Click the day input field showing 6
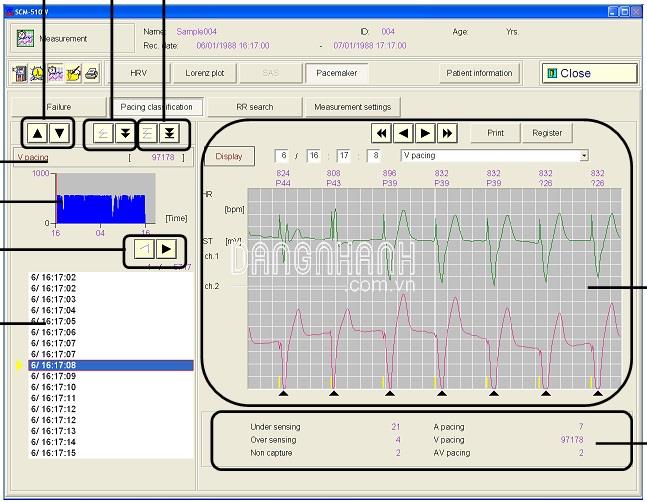The width and height of the screenshot is (647, 502). click(283, 156)
